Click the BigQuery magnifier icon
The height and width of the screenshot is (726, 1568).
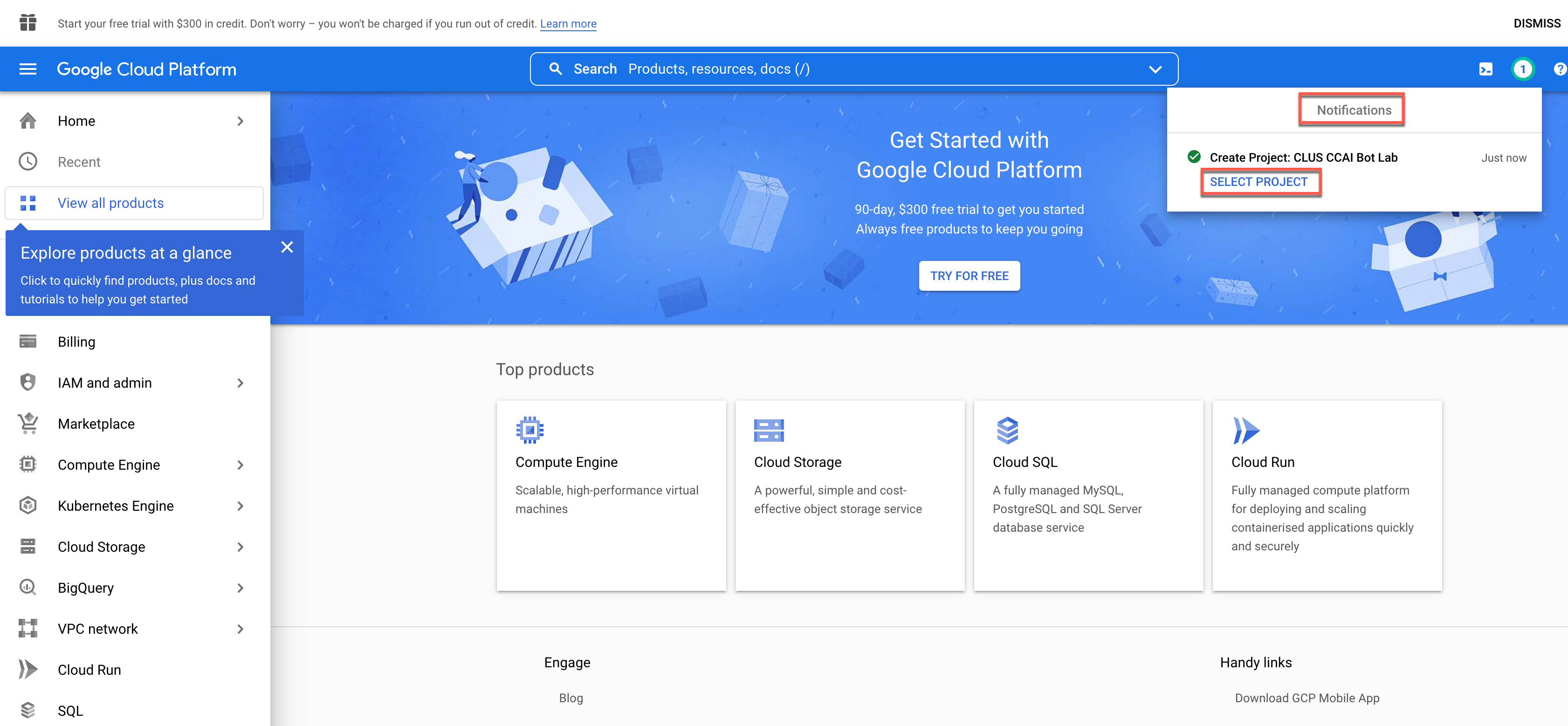[x=28, y=588]
